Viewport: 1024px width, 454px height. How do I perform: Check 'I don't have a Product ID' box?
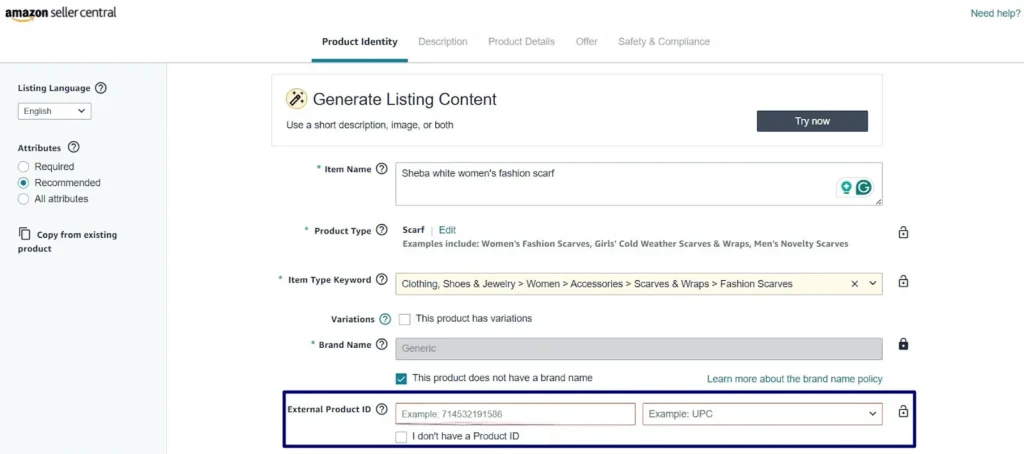click(x=401, y=436)
